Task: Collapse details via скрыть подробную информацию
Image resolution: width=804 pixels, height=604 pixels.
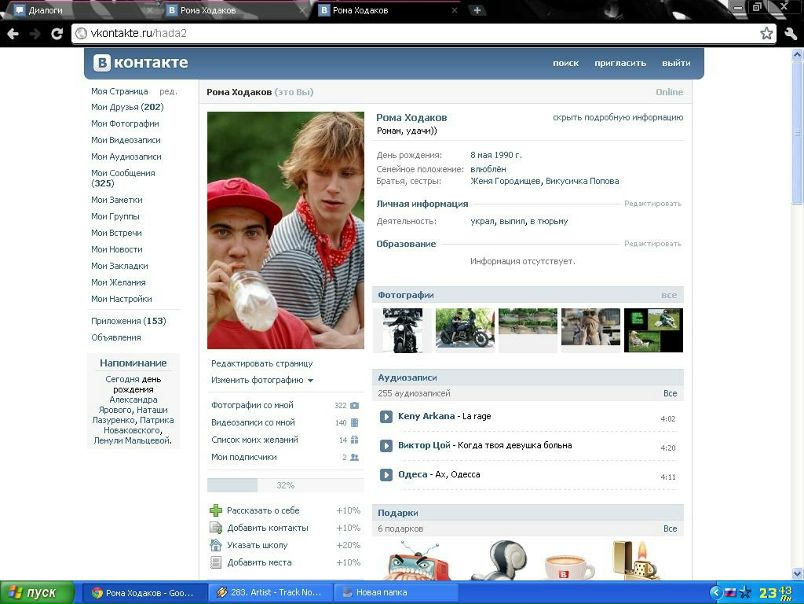Action: coord(617,117)
